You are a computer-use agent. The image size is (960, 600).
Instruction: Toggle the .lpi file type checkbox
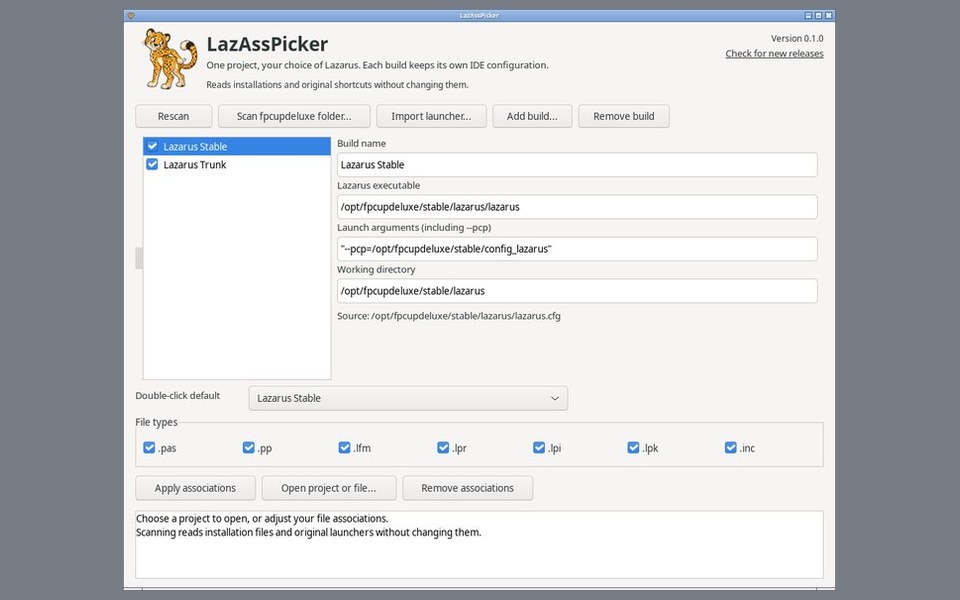point(539,448)
